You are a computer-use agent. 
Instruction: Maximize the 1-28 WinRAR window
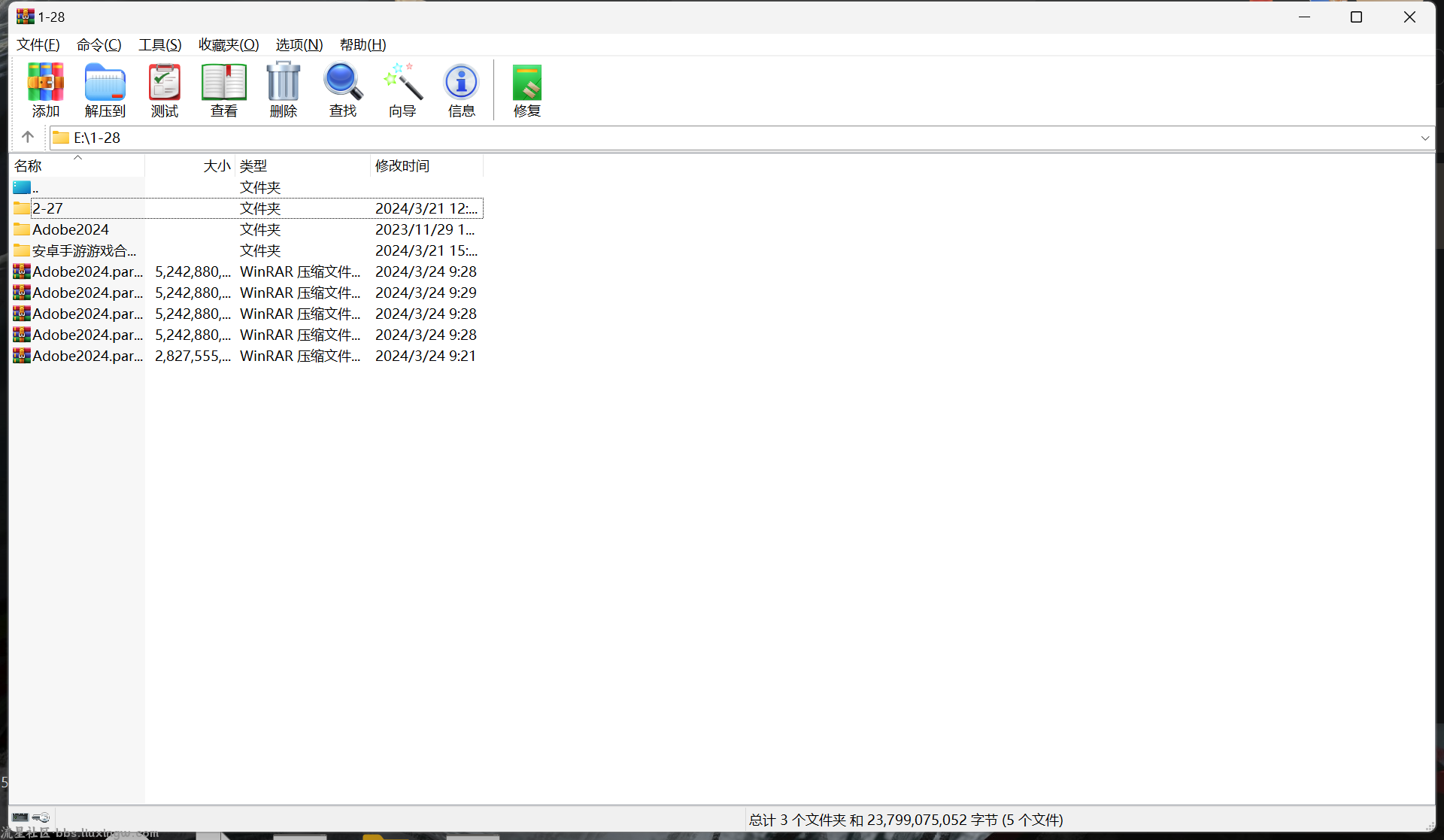coord(1357,17)
